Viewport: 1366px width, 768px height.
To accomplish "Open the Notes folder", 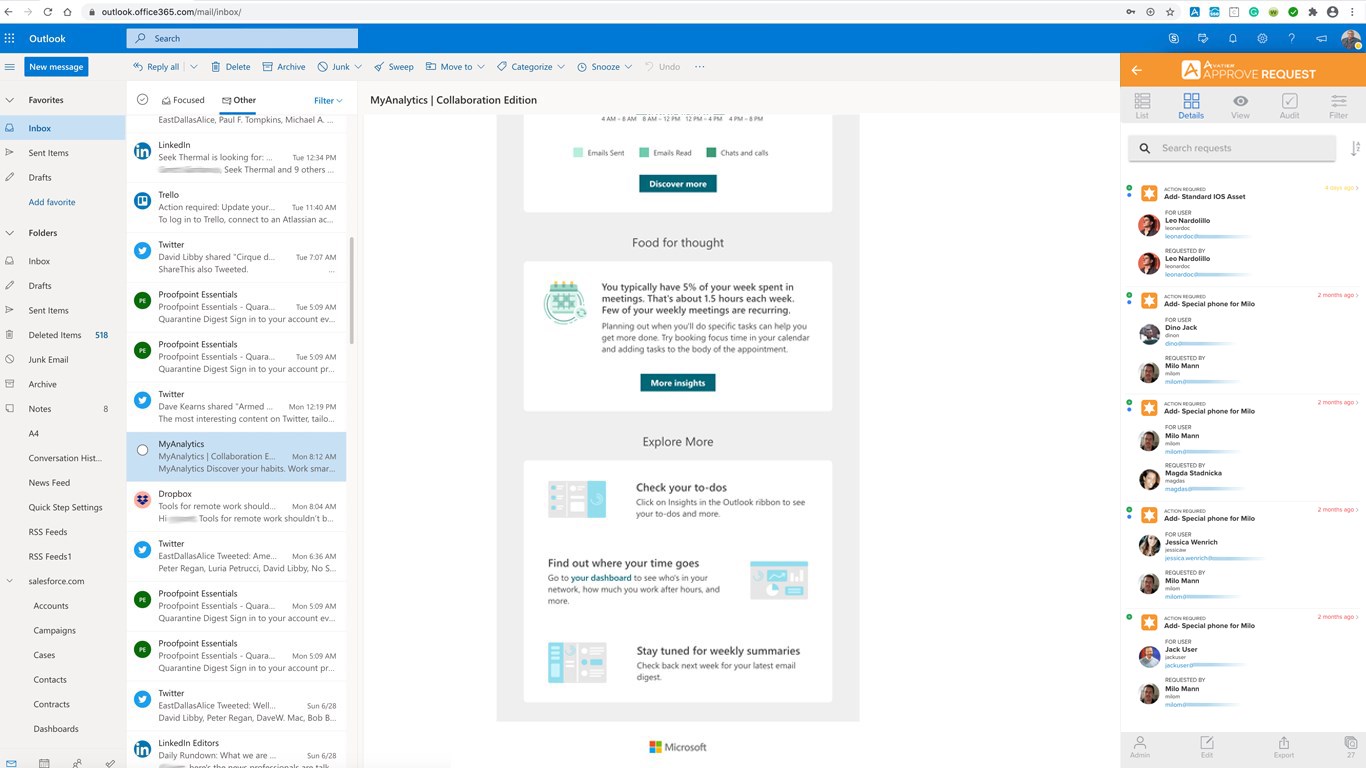I will [62, 409].
